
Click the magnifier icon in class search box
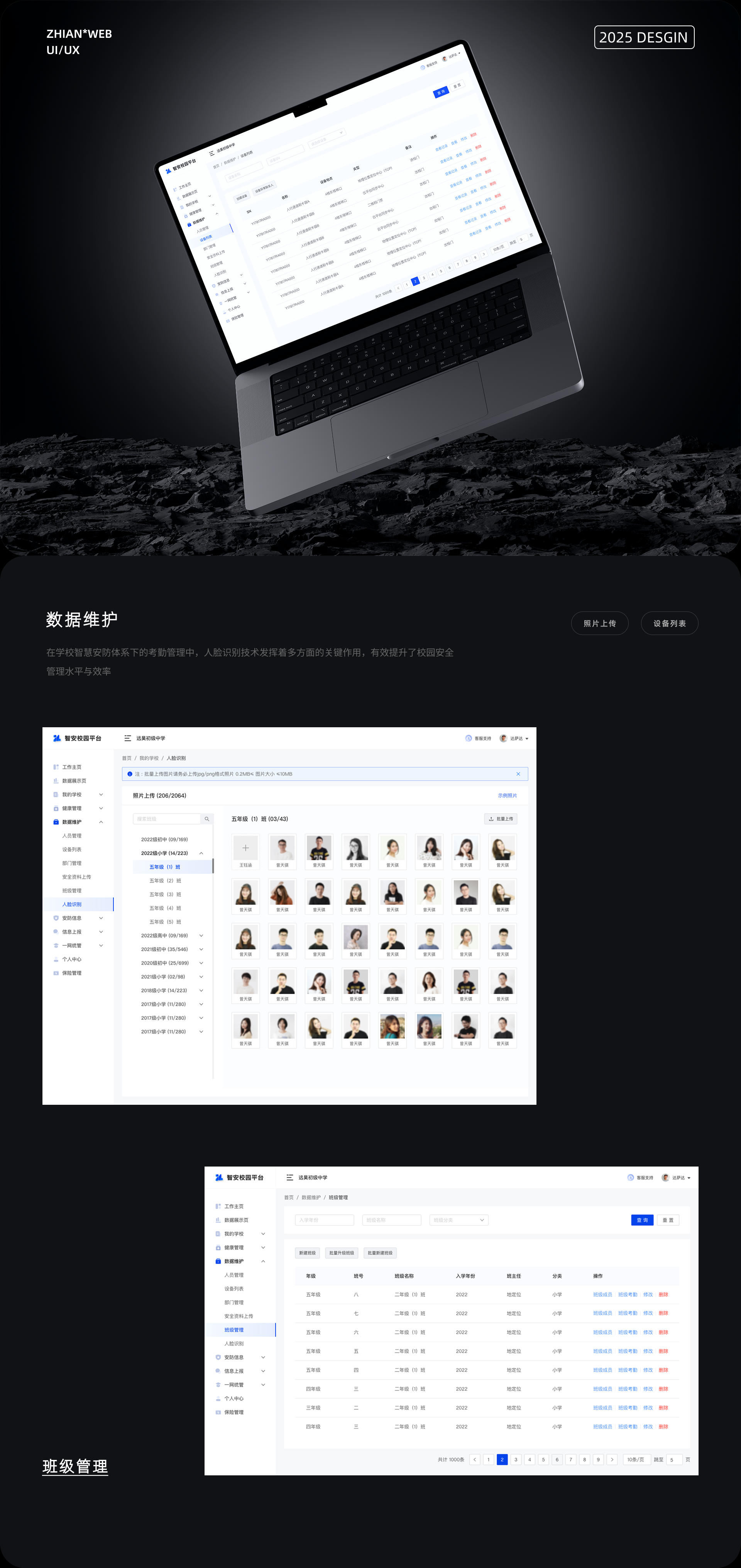point(207,819)
